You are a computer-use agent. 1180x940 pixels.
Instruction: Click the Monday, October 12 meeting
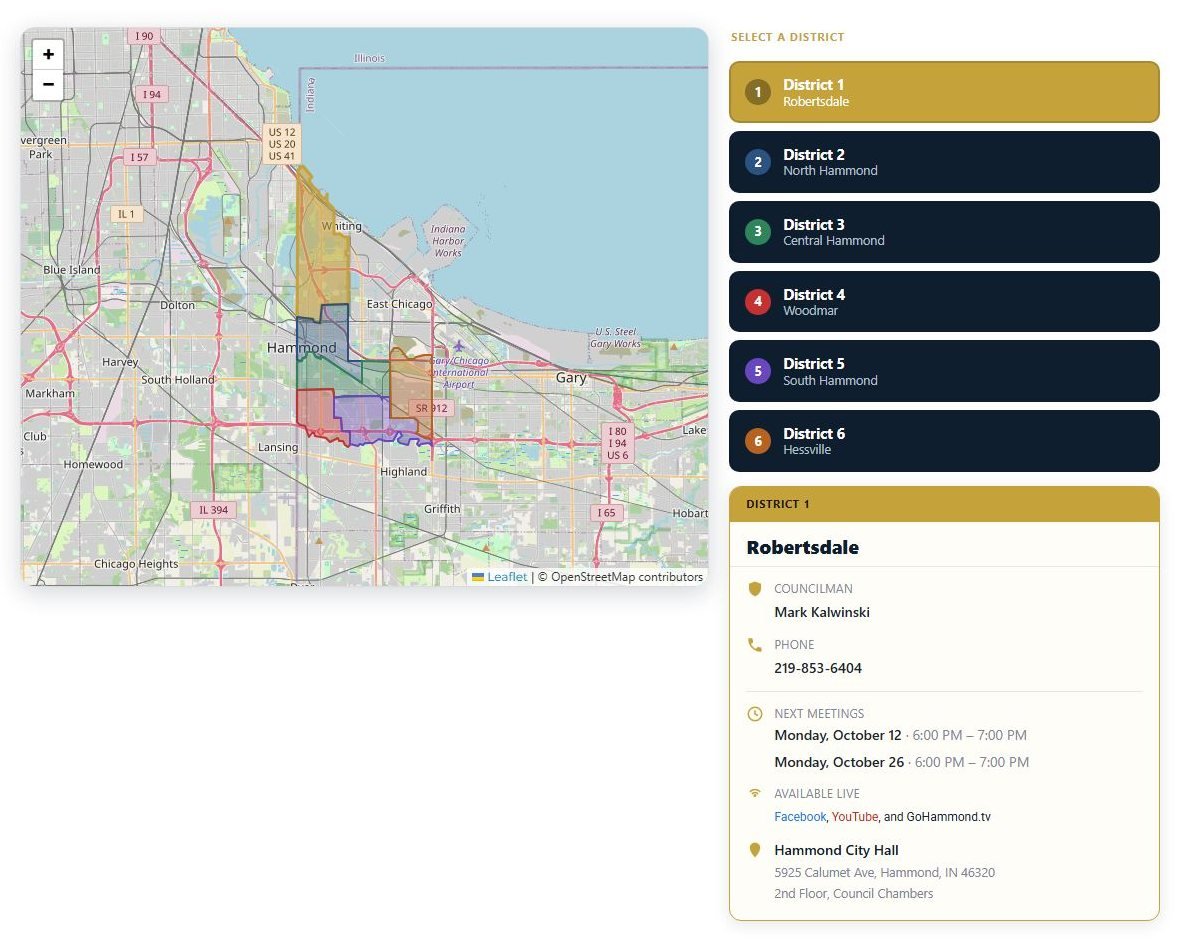coord(900,735)
